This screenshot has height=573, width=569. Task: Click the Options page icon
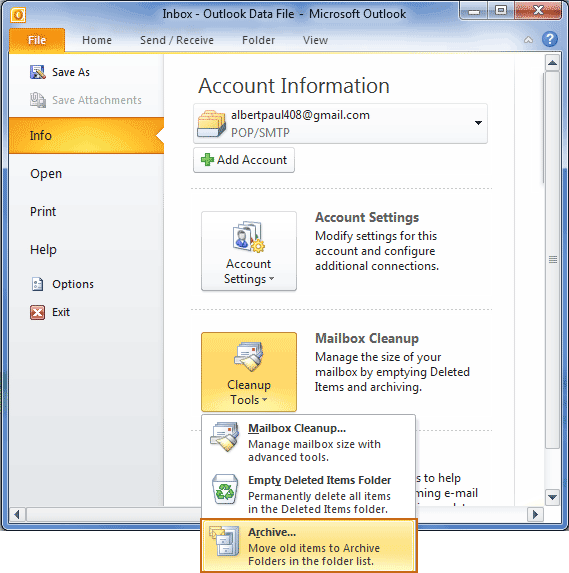pyautogui.click(x=37, y=284)
